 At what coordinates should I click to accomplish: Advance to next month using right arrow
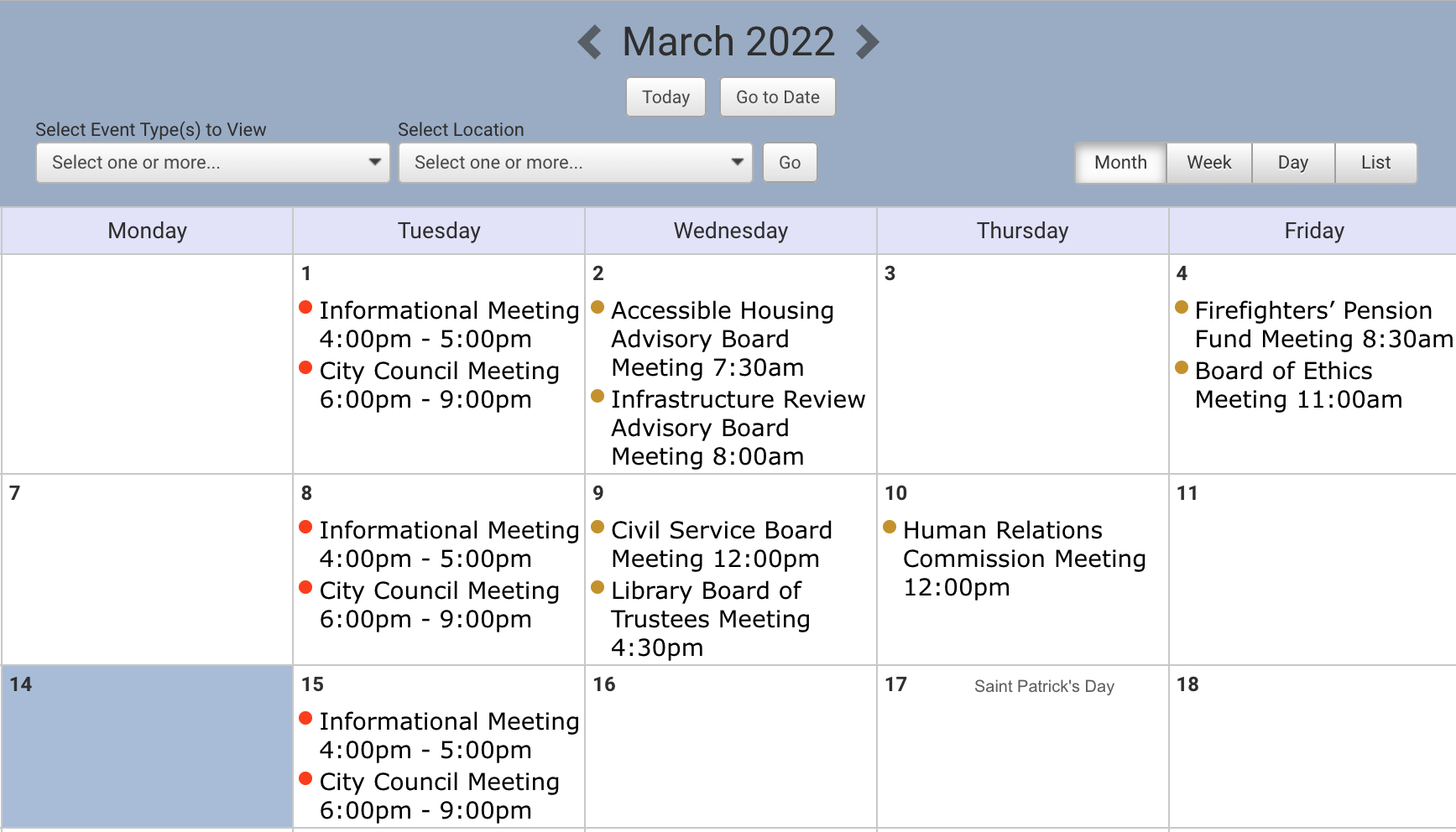[867, 42]
